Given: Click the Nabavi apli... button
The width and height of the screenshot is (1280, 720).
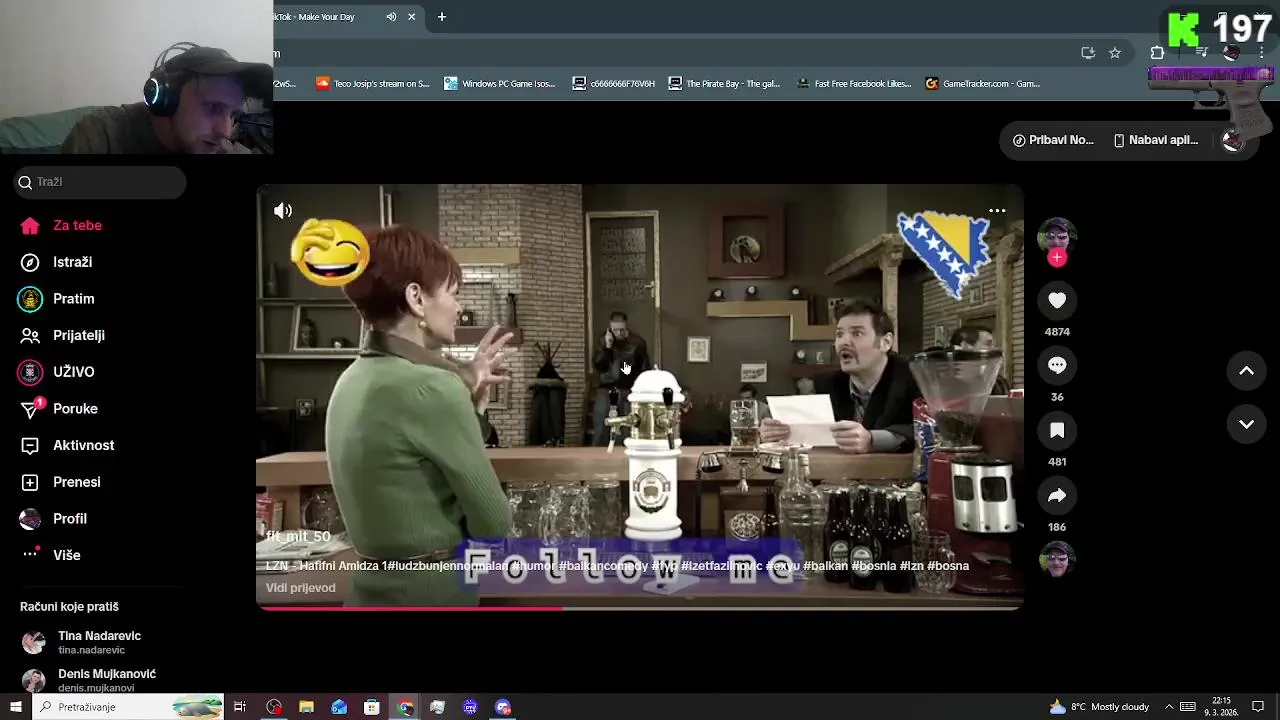Looking at the screenshot, I should [x=1155, y=140].
